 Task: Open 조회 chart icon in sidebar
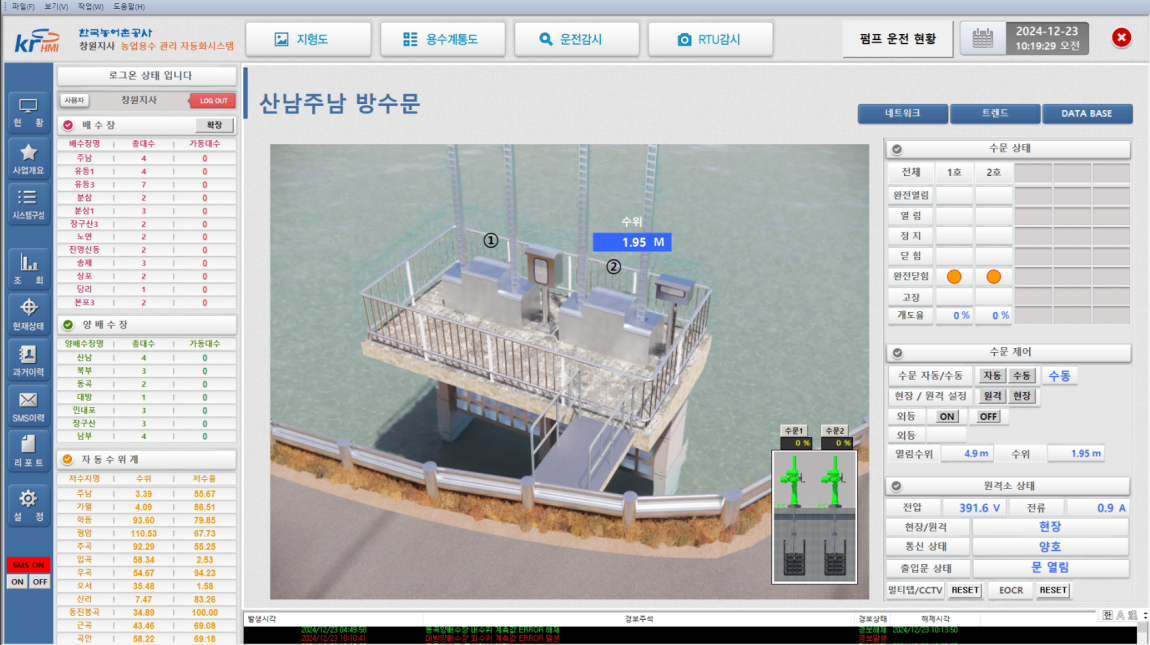pos(28,269)
